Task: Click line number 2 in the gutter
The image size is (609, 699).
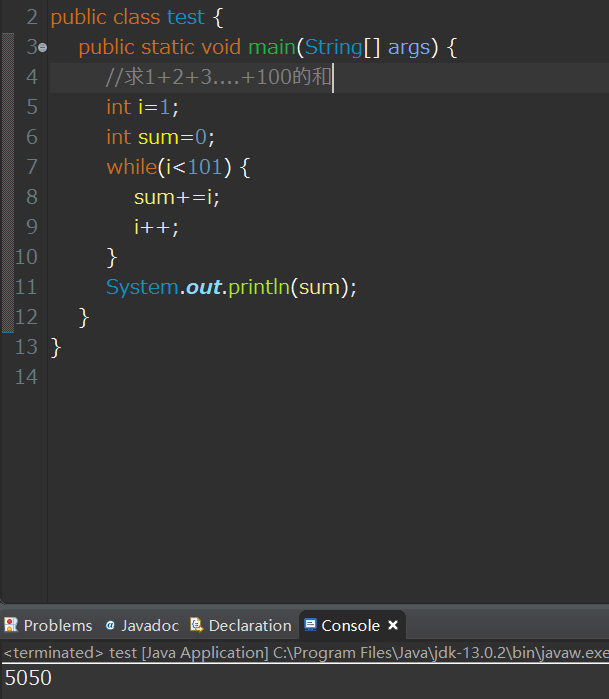Action: [32, 17]
